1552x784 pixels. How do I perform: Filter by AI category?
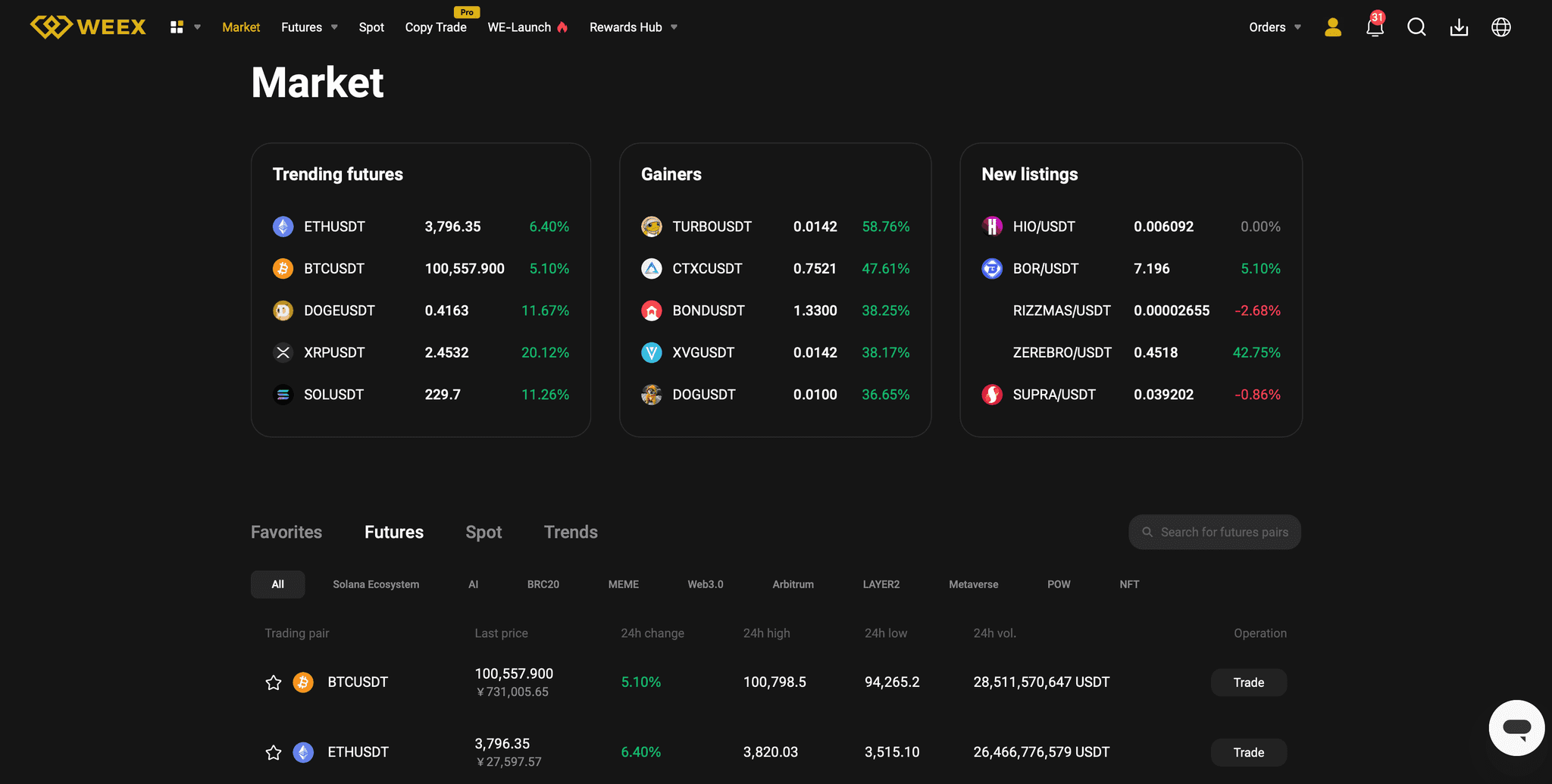coord(474,584)
